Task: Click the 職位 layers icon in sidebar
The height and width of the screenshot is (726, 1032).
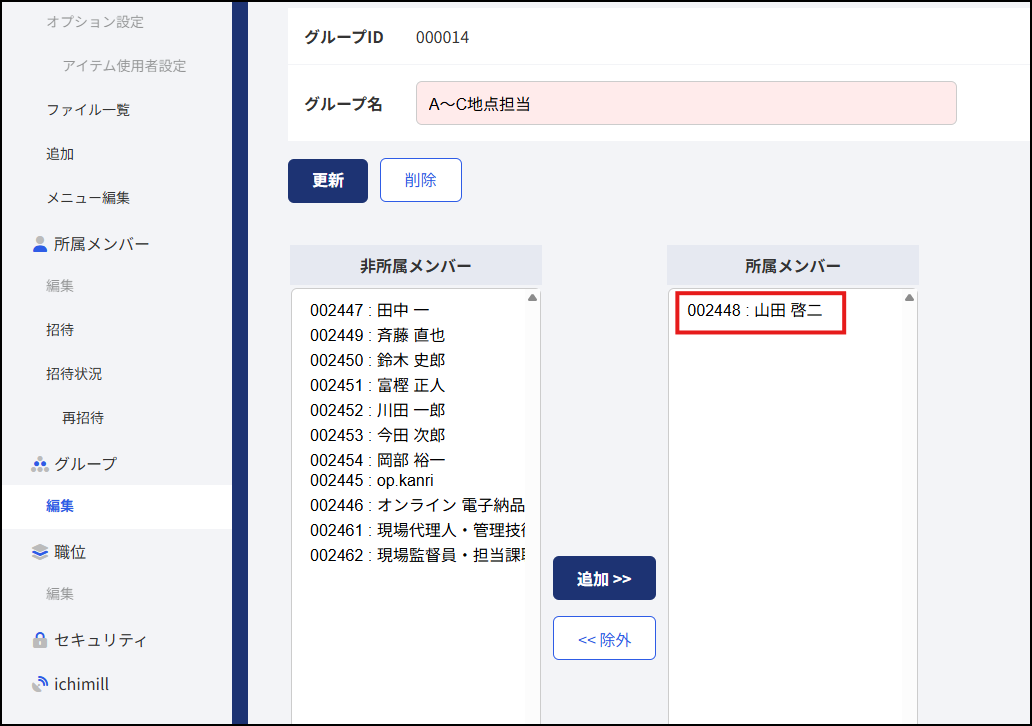Action: click(x=39, y=552)
